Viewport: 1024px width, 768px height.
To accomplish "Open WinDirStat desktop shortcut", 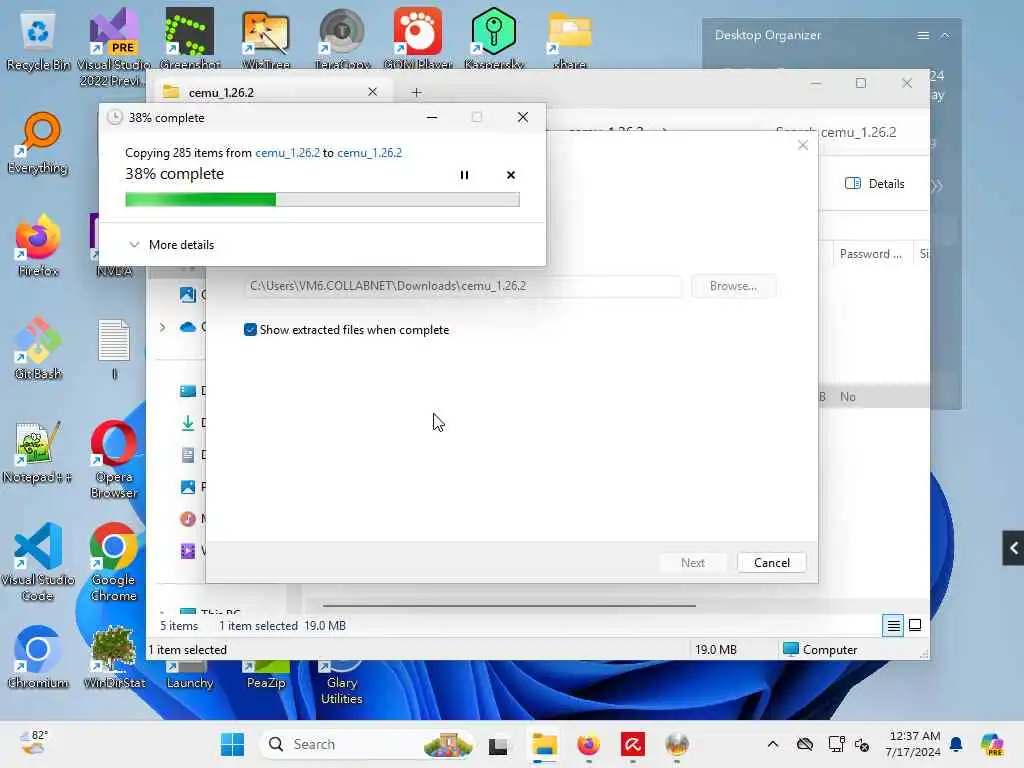I will point(114,658).
